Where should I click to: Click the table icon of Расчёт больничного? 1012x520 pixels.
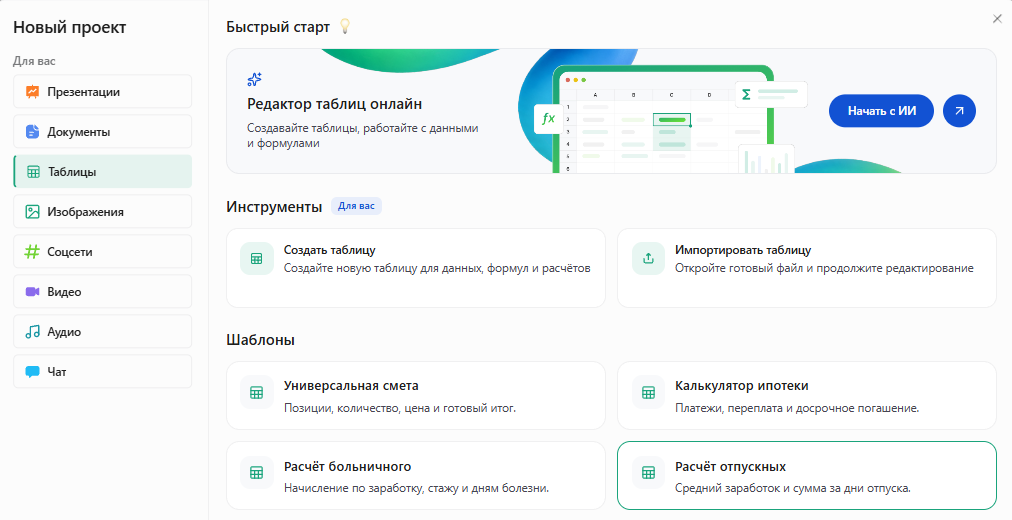click(x=256, y=472)
